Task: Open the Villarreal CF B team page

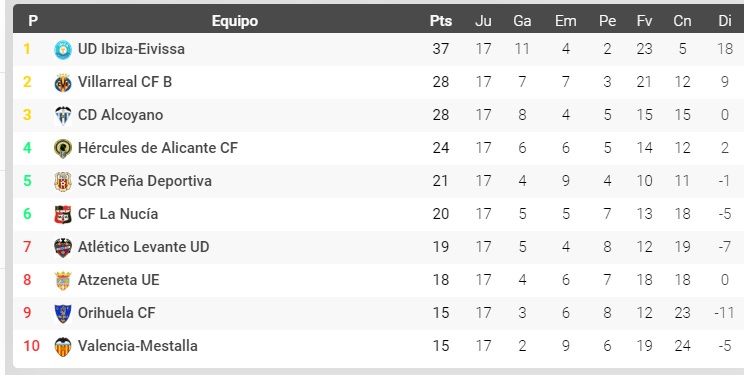Action: coord(125,82)
